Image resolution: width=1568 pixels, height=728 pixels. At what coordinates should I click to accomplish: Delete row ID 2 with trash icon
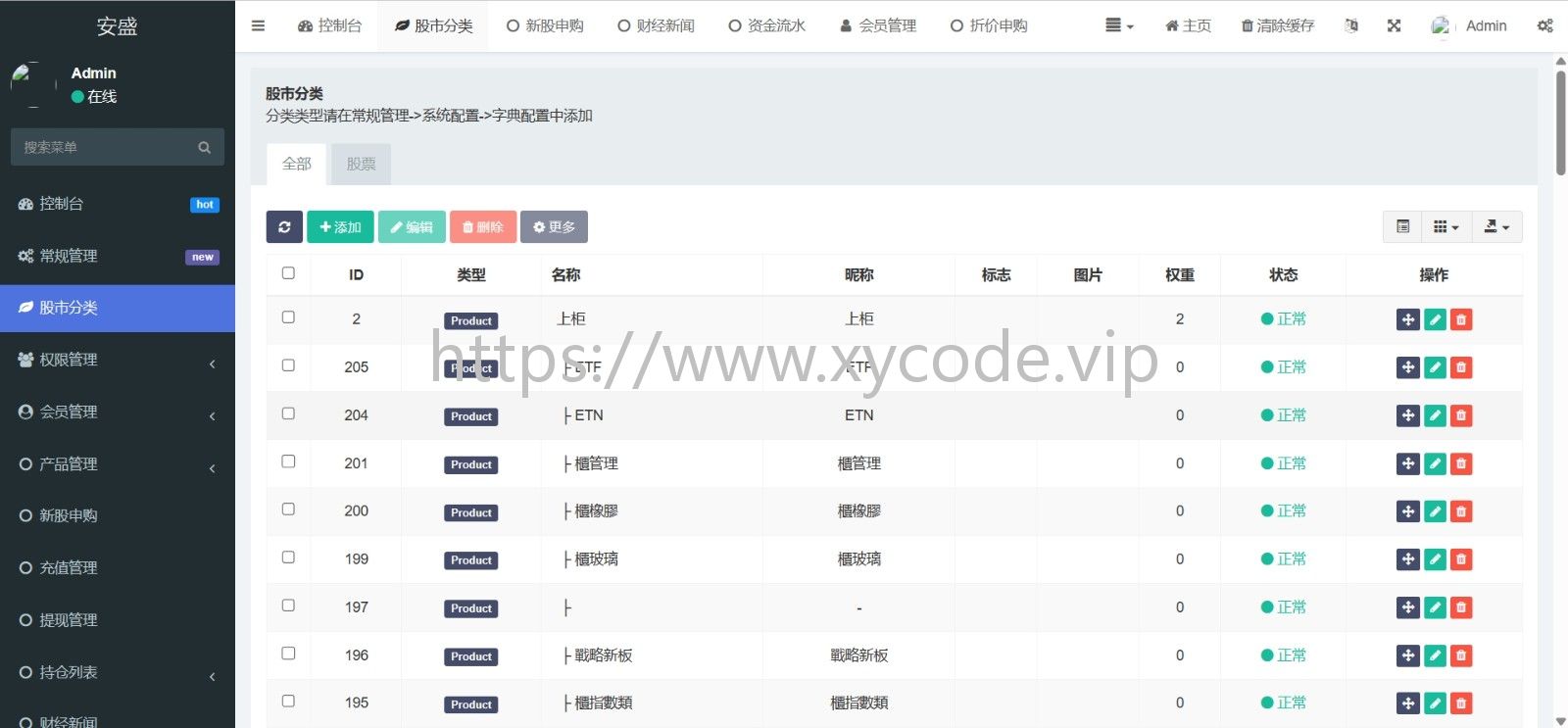point(1461,319)
